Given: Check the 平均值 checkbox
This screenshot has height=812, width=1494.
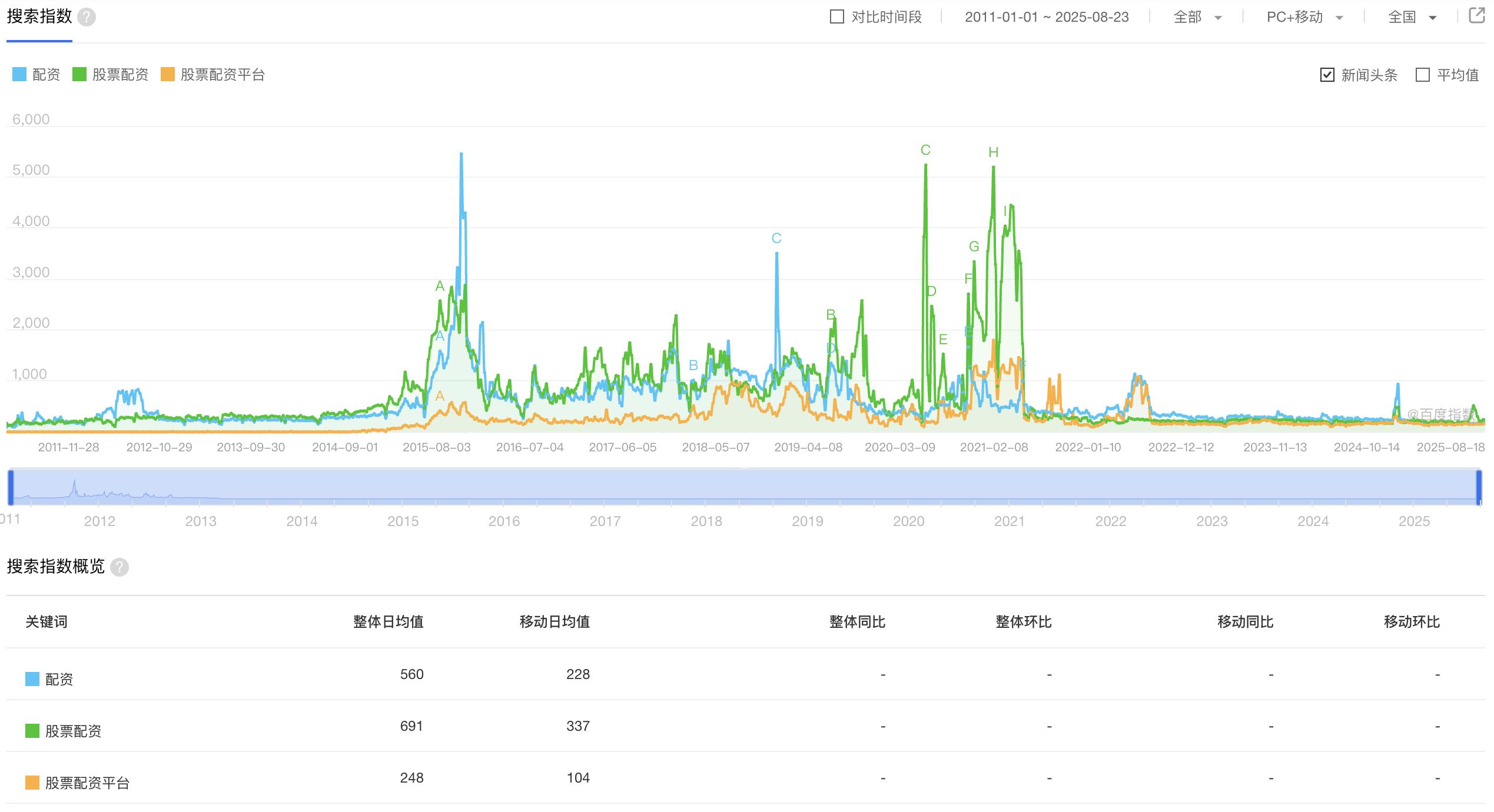Looking at the screenshot, I should pos(1423,75).
